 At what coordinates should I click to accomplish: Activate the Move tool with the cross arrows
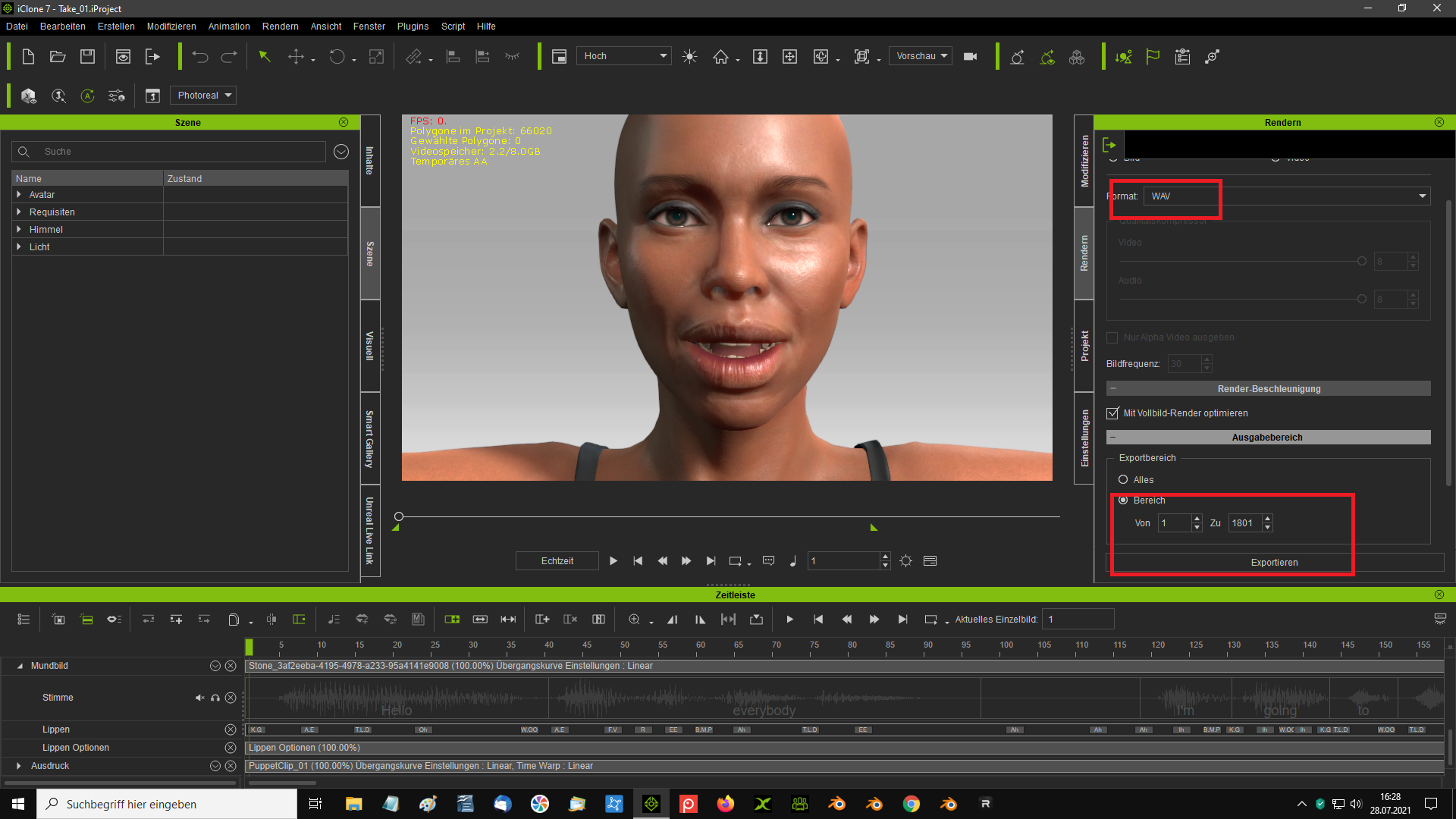coord(297,57)
